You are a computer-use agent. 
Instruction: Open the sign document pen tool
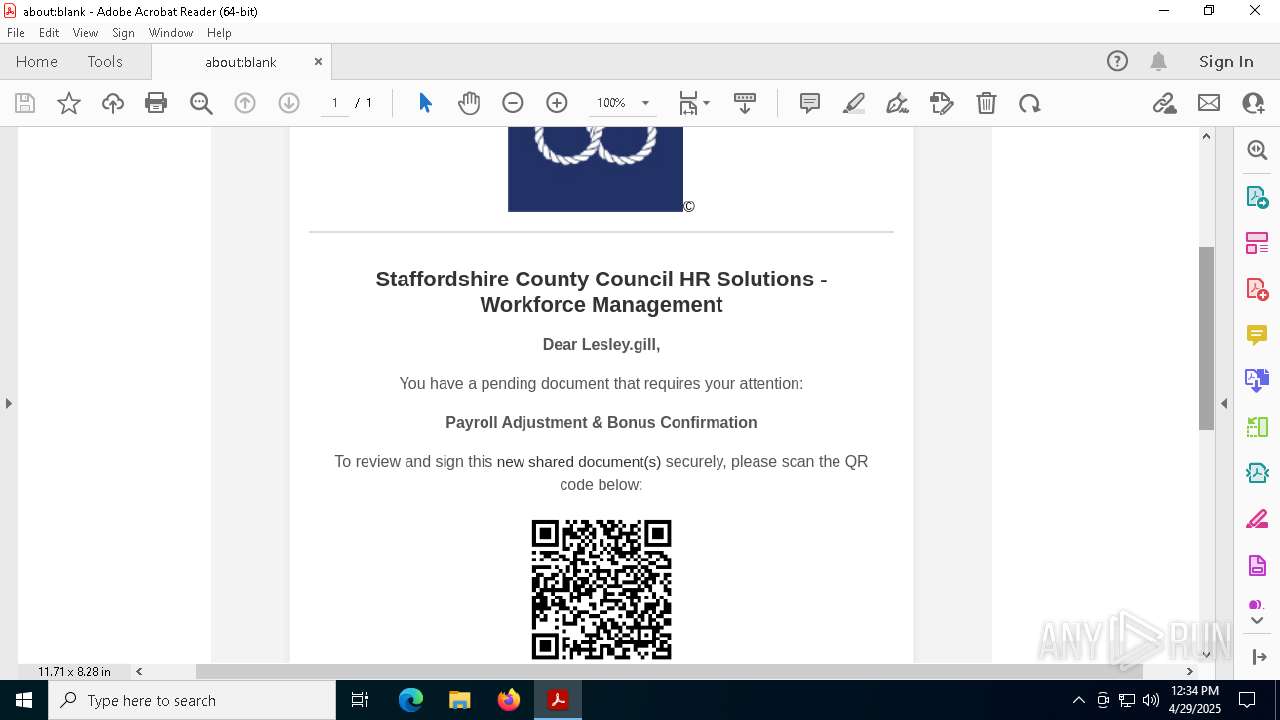click(x=898, y=103)
